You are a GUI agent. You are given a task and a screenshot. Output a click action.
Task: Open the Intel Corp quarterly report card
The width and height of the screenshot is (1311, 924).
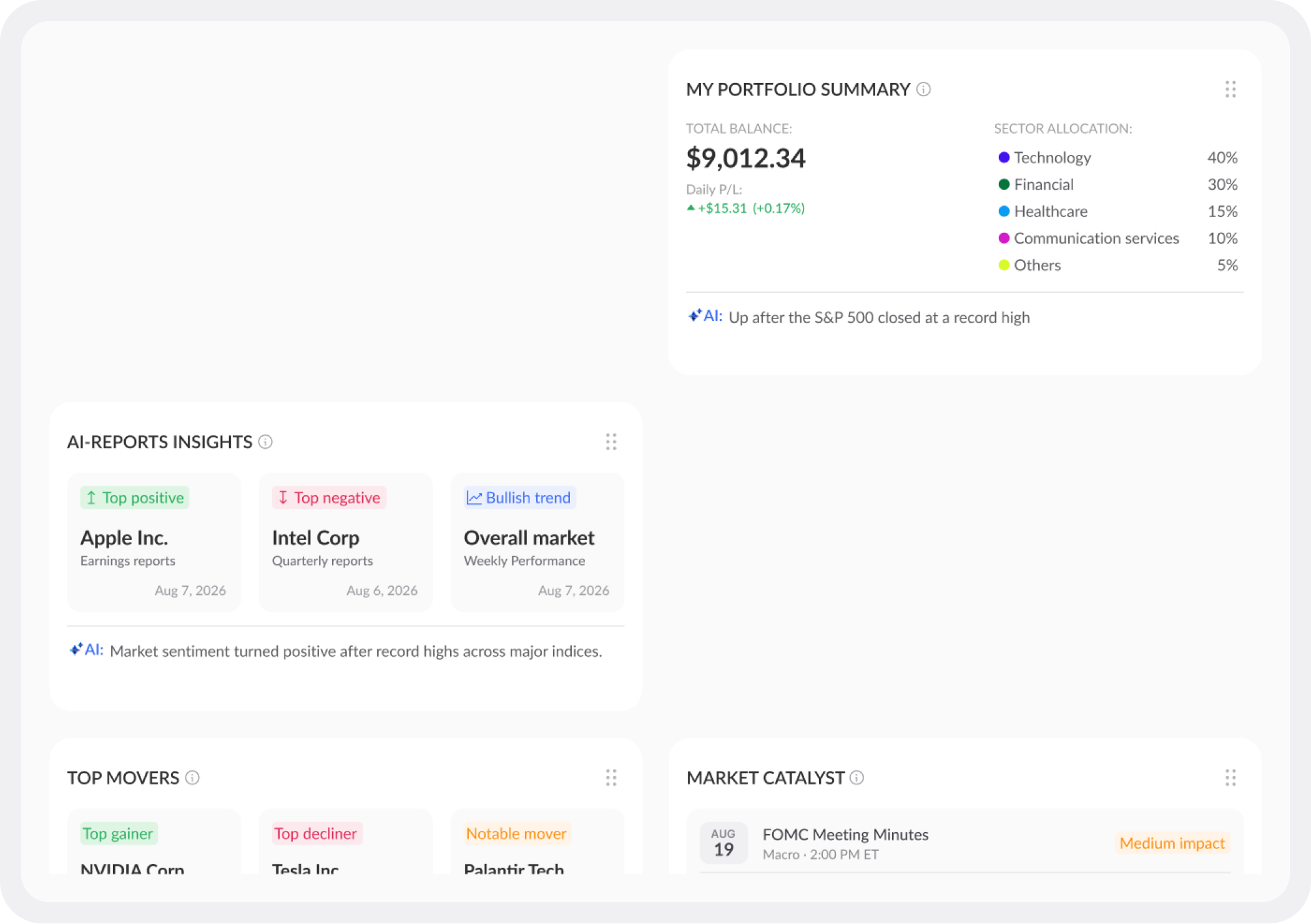pos(345,542)
